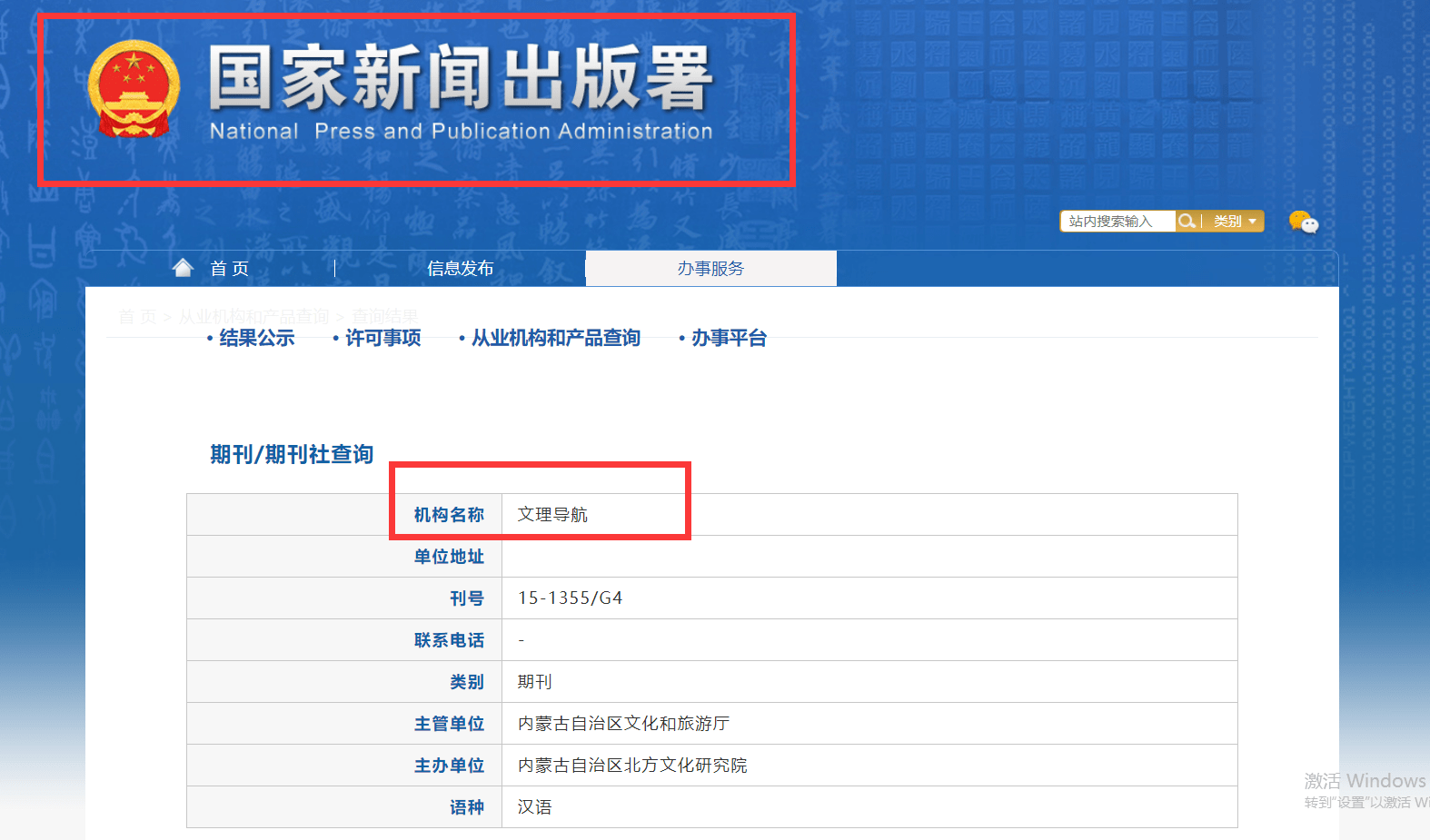Click the home icon beside 首页
The image size is (1430, 840).
pyautogui.click(x=184, y=267)
